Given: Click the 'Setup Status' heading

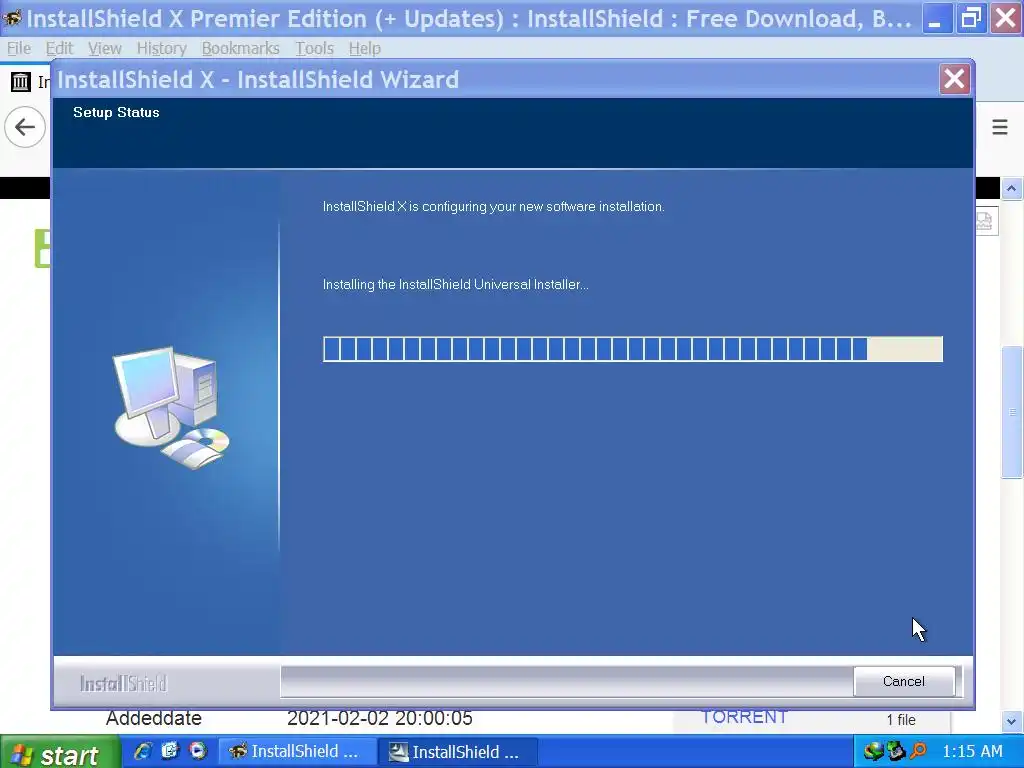Looking at the screenshot, I should (116, 112).
